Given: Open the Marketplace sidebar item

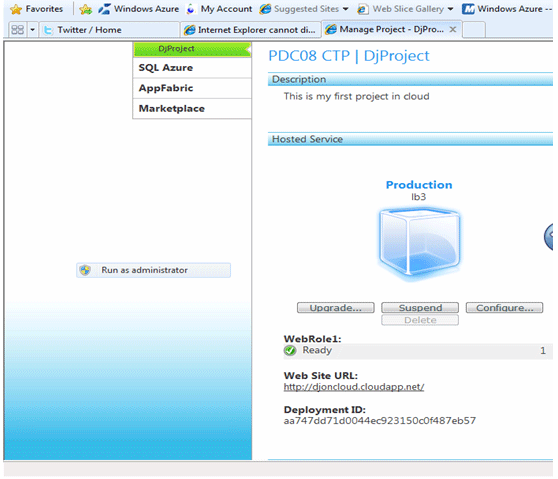Looking at the screenshot, I should coord(192,109).
